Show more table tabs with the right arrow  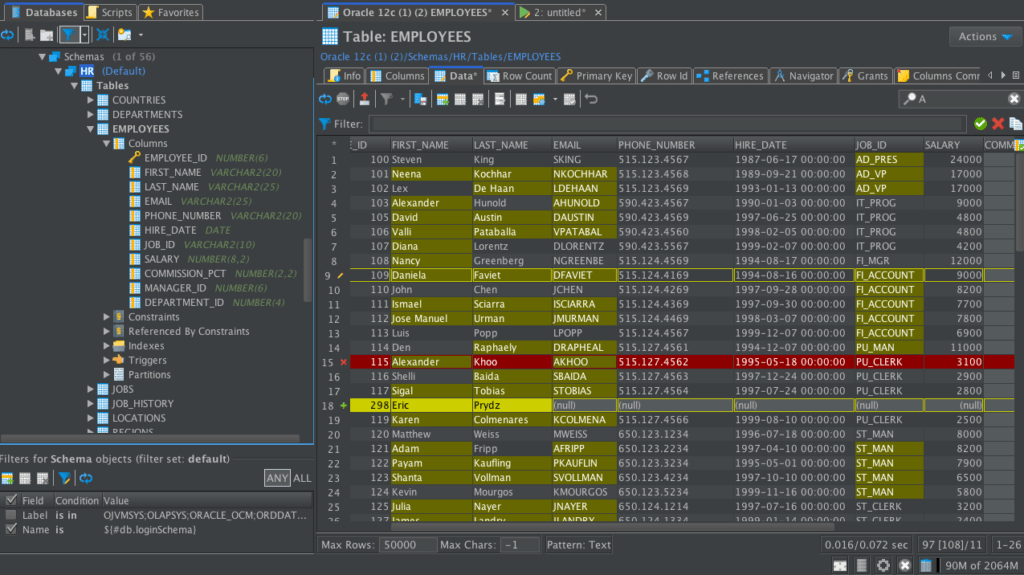[x=1003, y=76]
